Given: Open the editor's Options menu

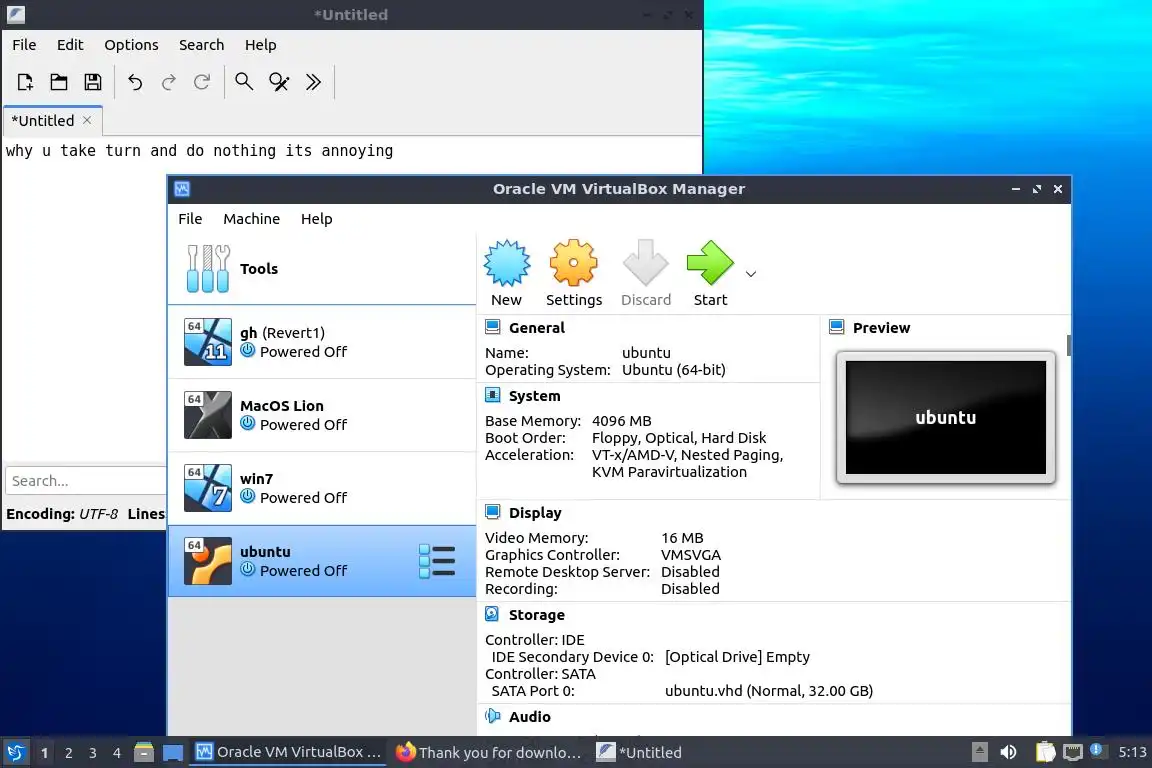Looking at the screenshot, I should point(131,45).
